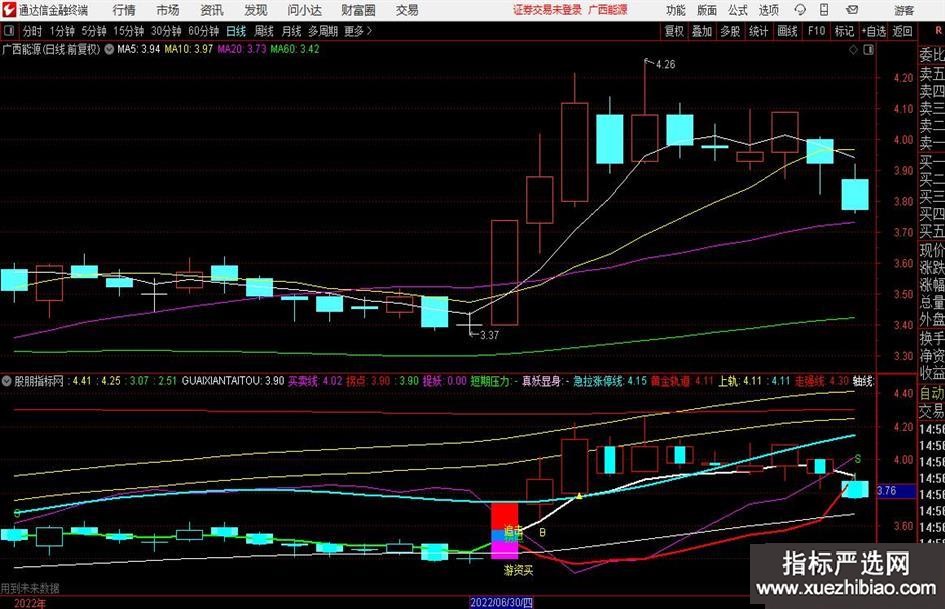Open the 行情 menu
Image resolution: width=945 pixels, height=609 pixels.
(x=124, y=10)
